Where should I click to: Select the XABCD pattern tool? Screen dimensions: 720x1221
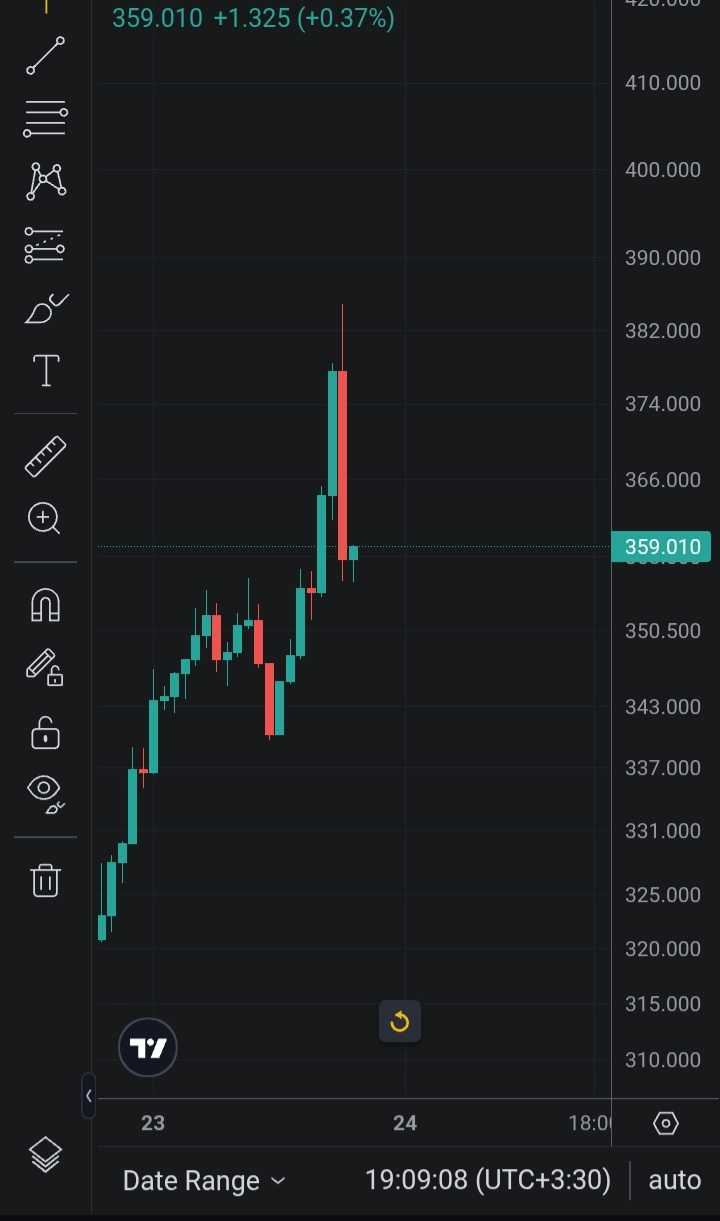tap(45, 181)
